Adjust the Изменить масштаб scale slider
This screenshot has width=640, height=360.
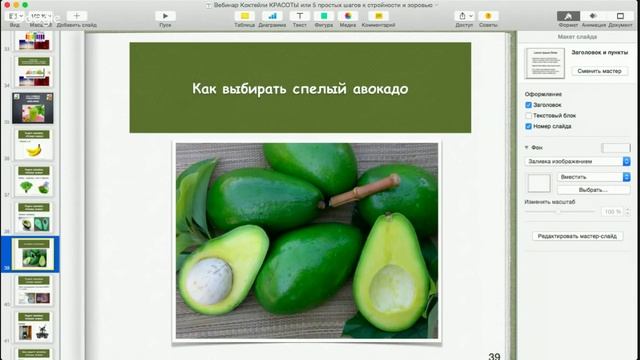(x=560, y=211)
